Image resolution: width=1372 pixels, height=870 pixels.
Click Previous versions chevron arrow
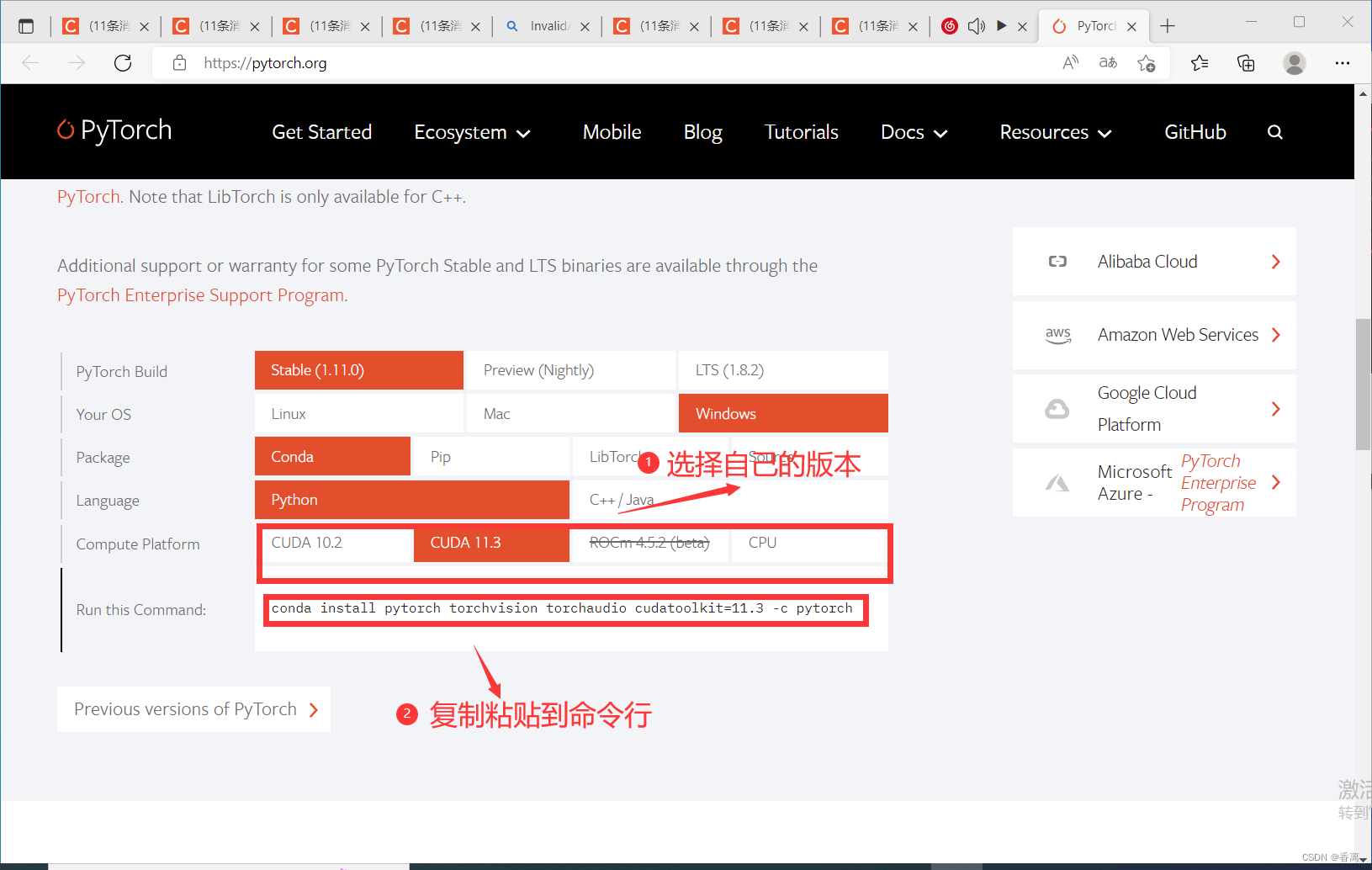point(314,710)
